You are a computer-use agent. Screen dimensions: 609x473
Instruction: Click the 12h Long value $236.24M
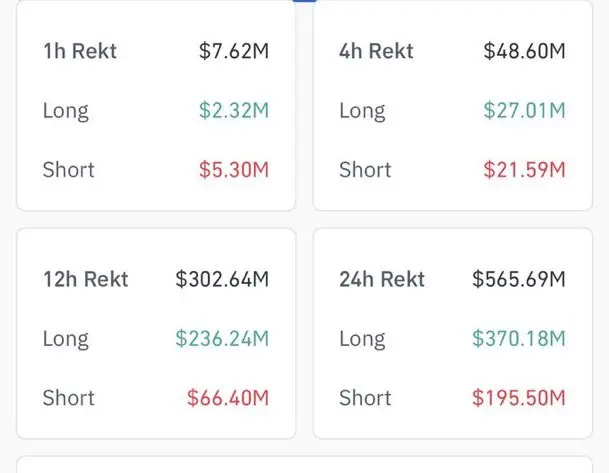(222, 338)
